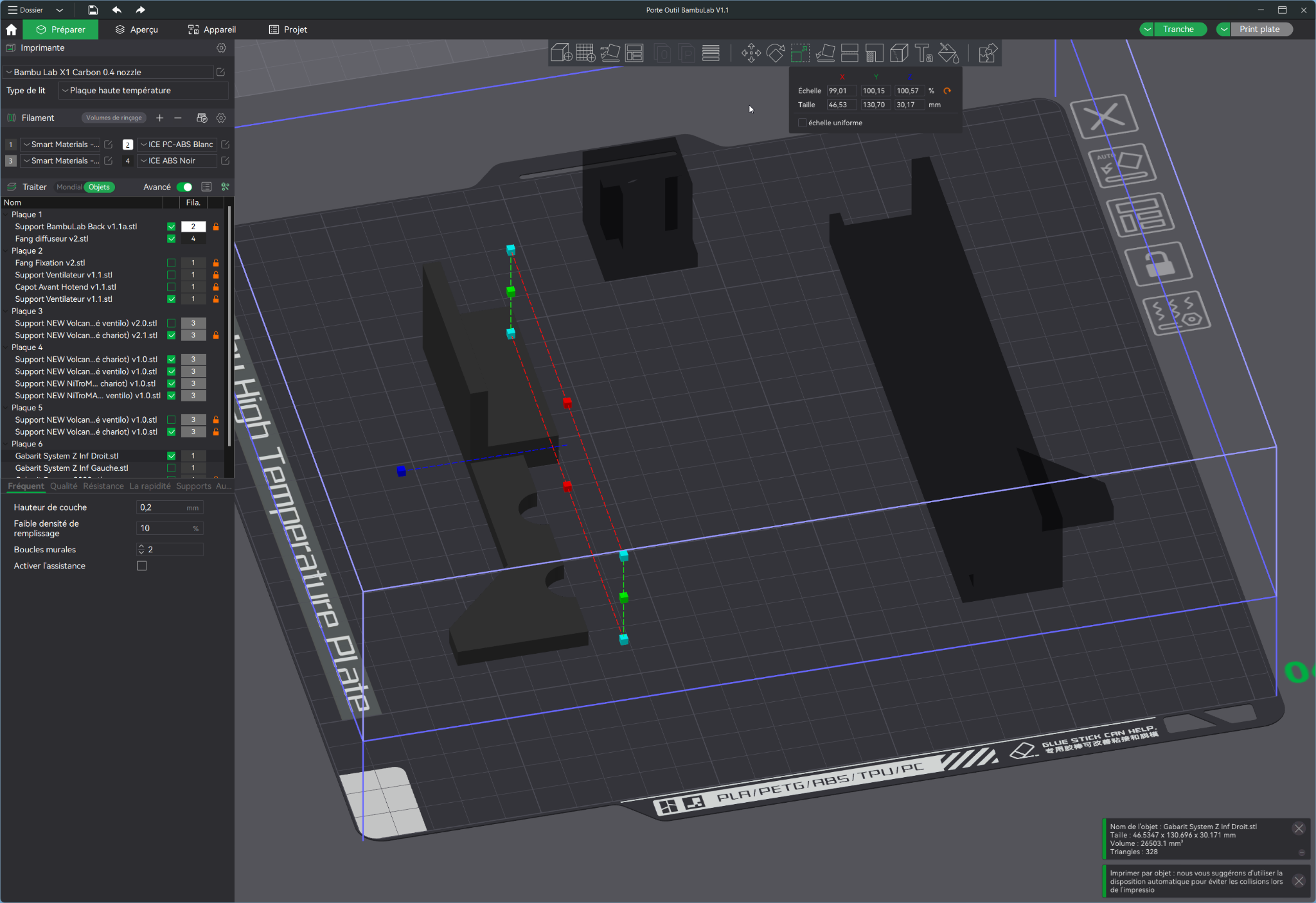Toggle the Avancé switch

click(x=184, y=187)
